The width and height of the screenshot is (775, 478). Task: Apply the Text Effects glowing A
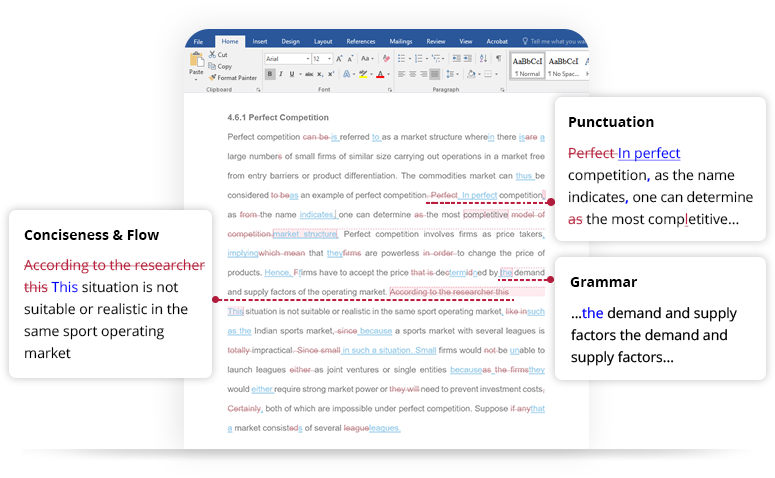(346, 74)
